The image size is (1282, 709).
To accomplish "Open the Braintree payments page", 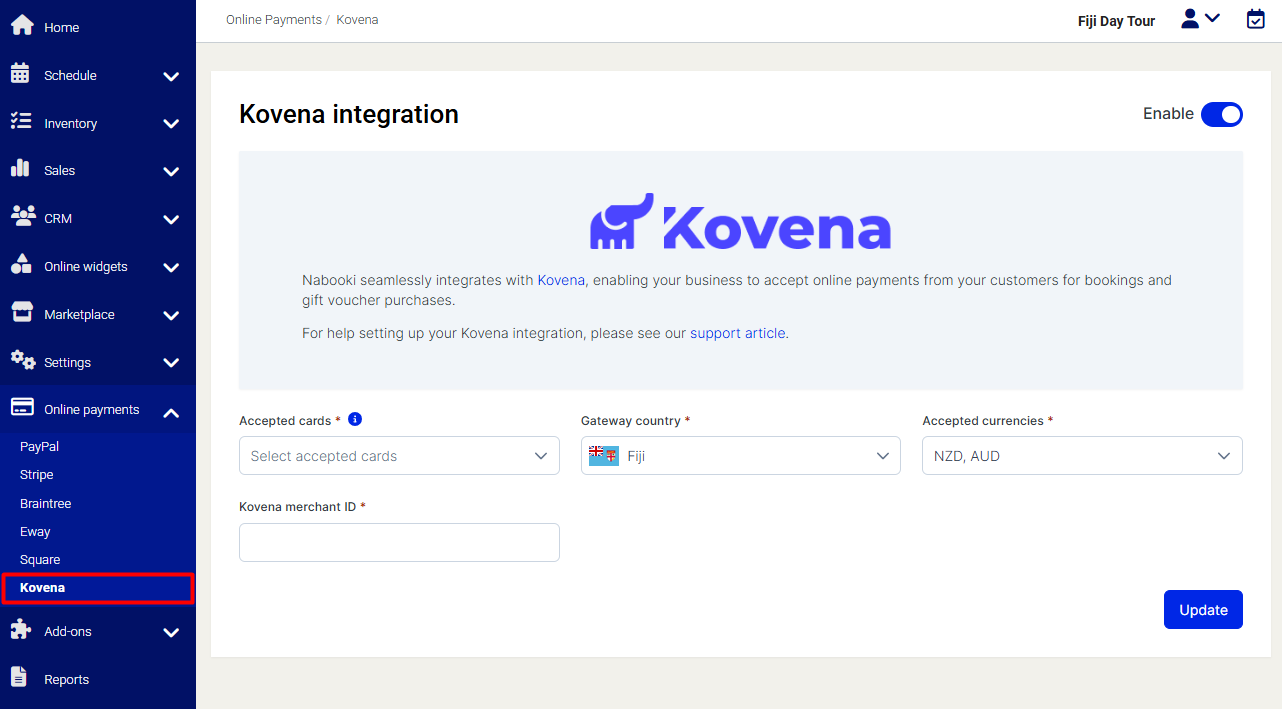I will pyautogui.click(x=46, y=503).
